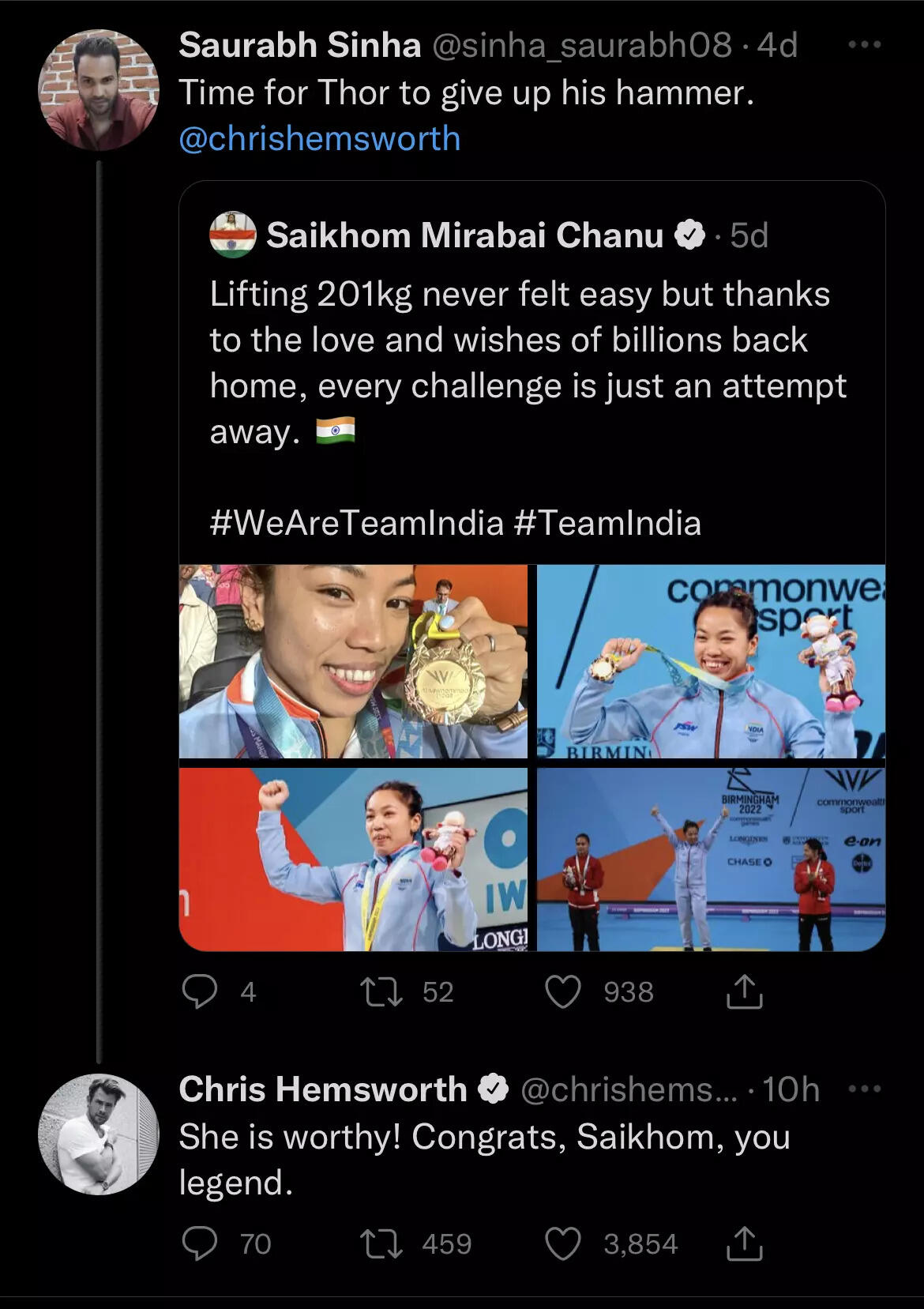View Saurabh Sinha's profile picture
This screenshot has height=1309, width=924.
click(x=99, y=90)
